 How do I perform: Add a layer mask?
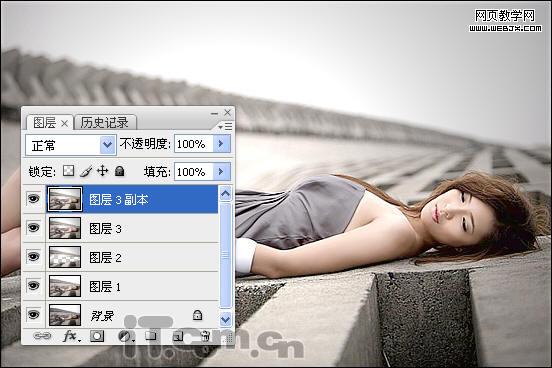[x=97, y=336]
